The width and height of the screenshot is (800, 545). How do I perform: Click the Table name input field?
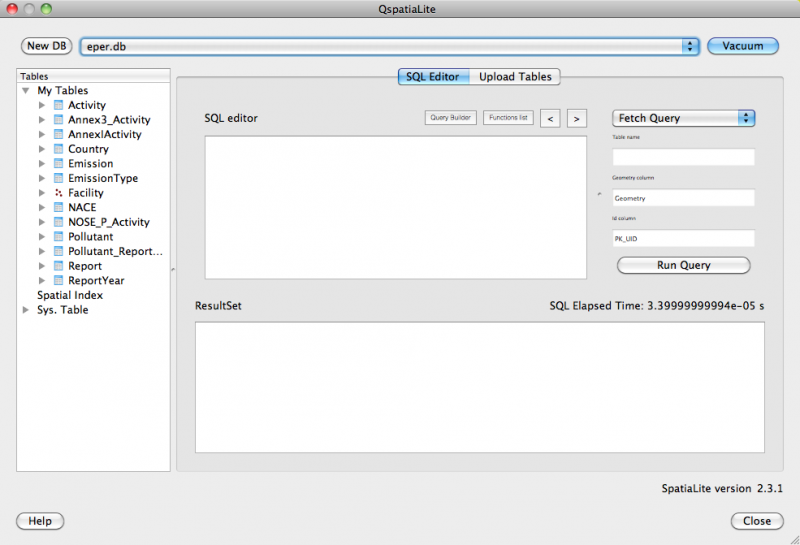(683, 157)
